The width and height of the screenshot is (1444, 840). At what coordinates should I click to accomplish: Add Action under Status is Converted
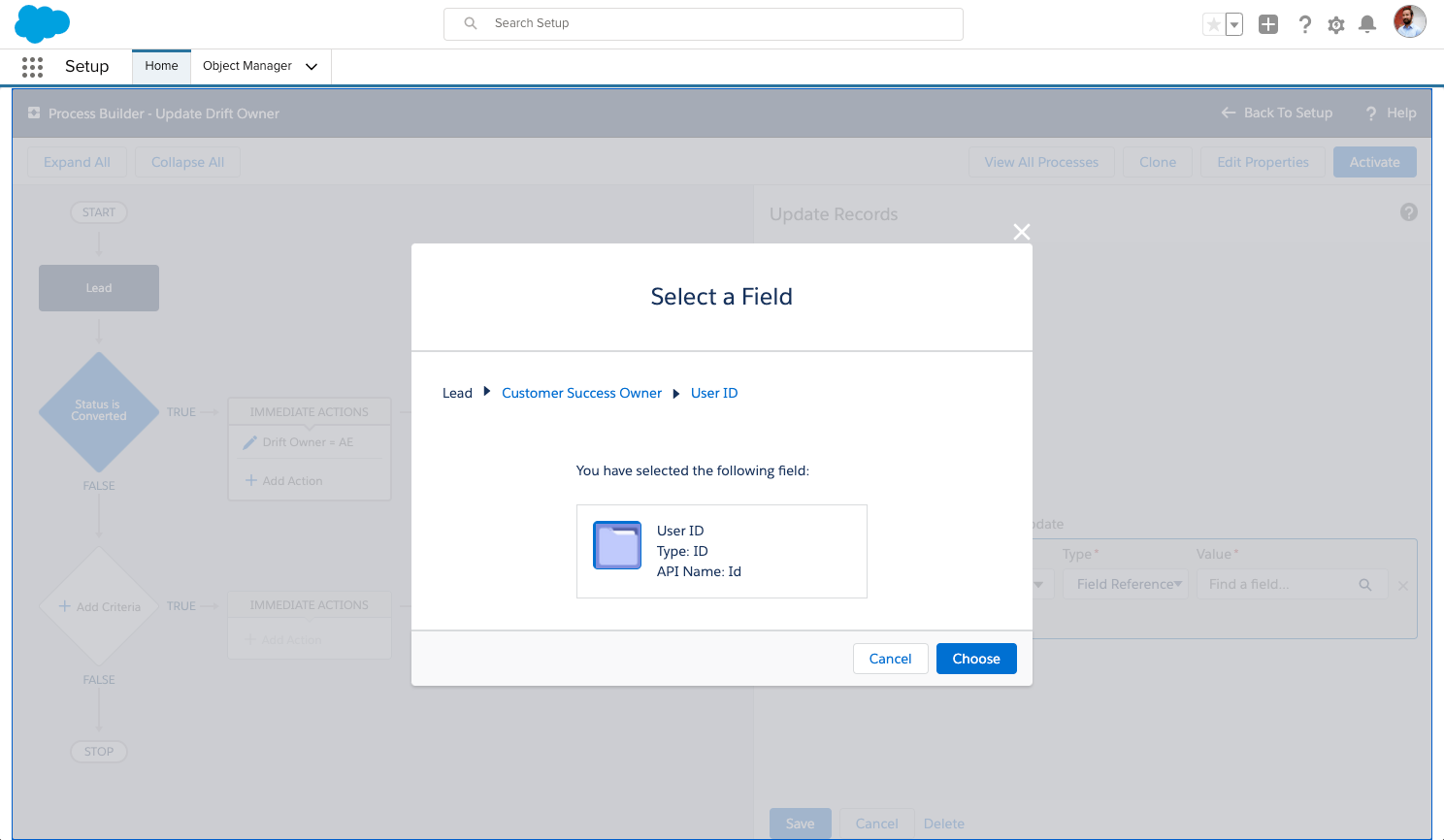click(x=284, y=481)
